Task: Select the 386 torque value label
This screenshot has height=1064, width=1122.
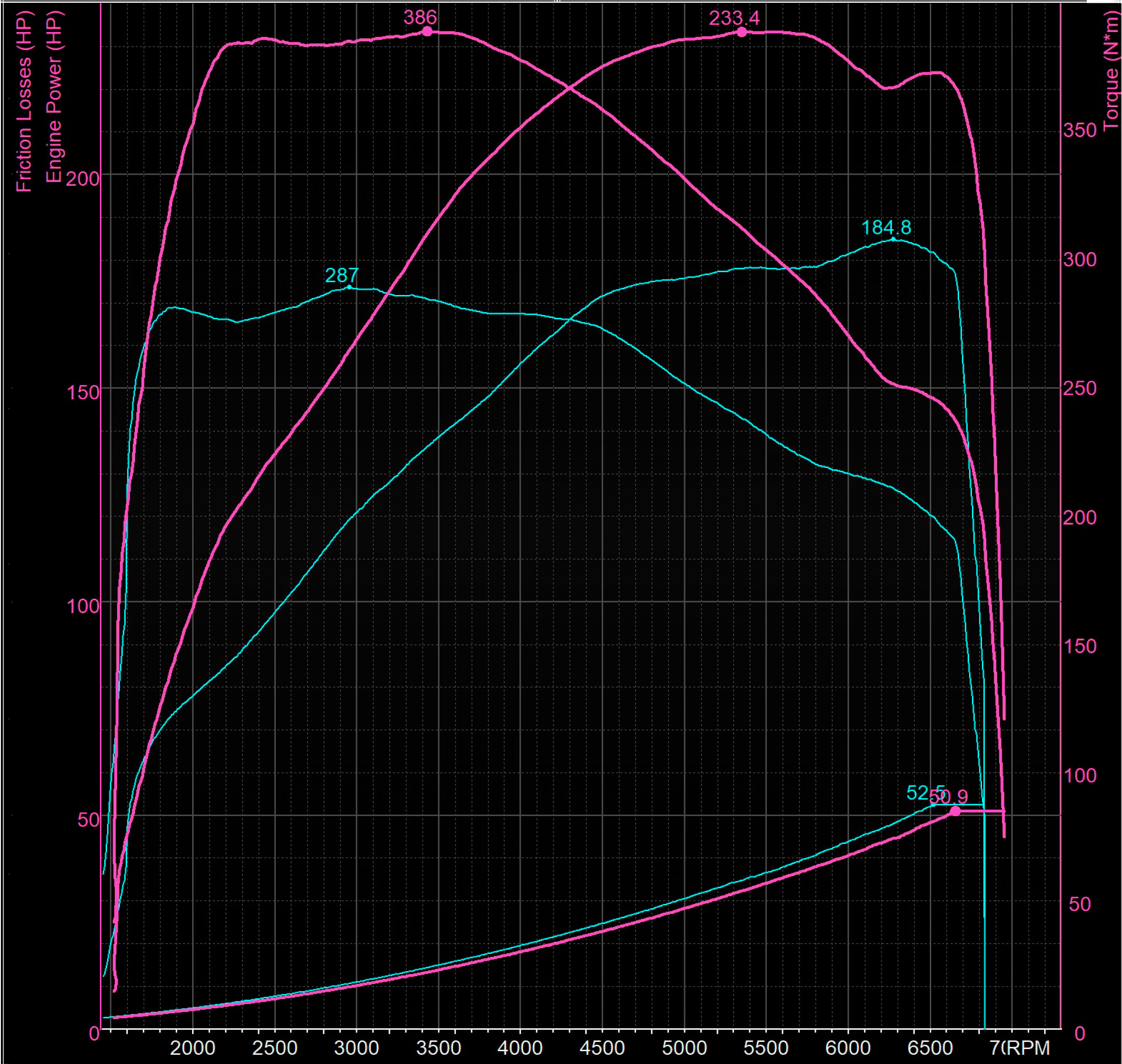Action: [420, 17]
